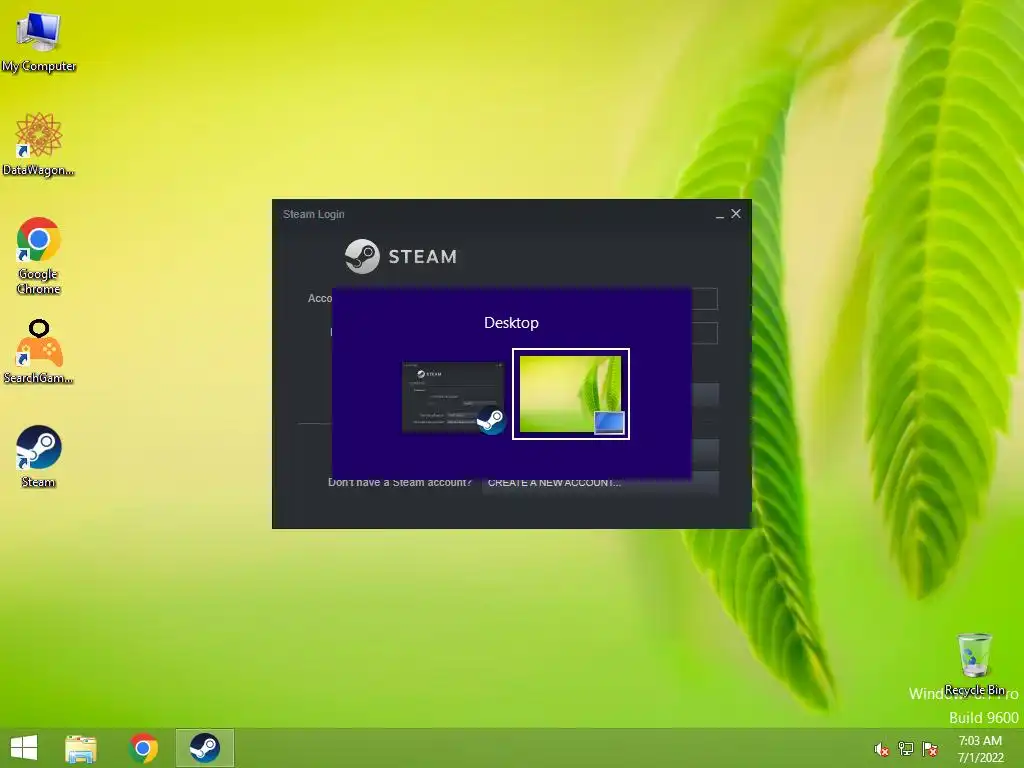The height and width of the screenshot is (768, 1024).
Task: Close the Steam Login window
Action: click(x=736, y=214)
